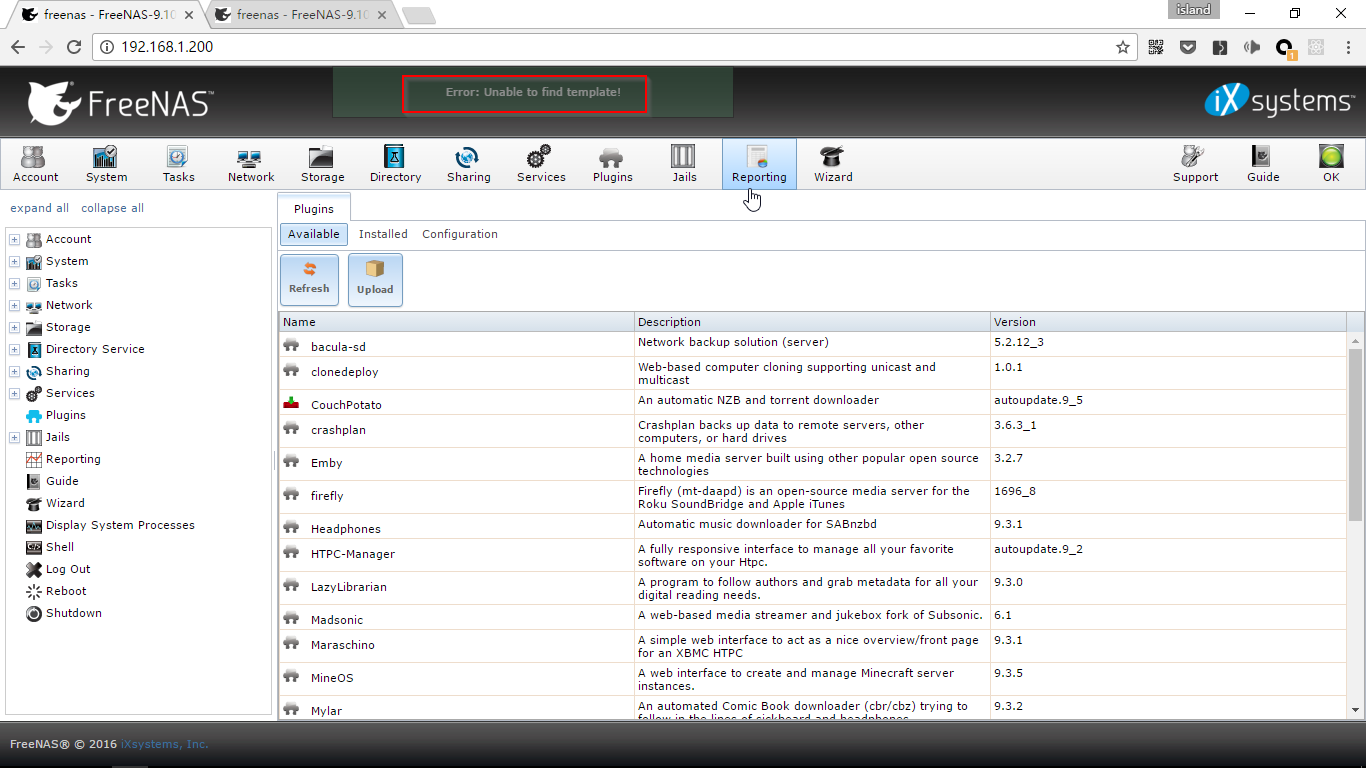Sort plugins by the Name column header
This screenshot has height=768, width=1366.
(x=456, y=322)
